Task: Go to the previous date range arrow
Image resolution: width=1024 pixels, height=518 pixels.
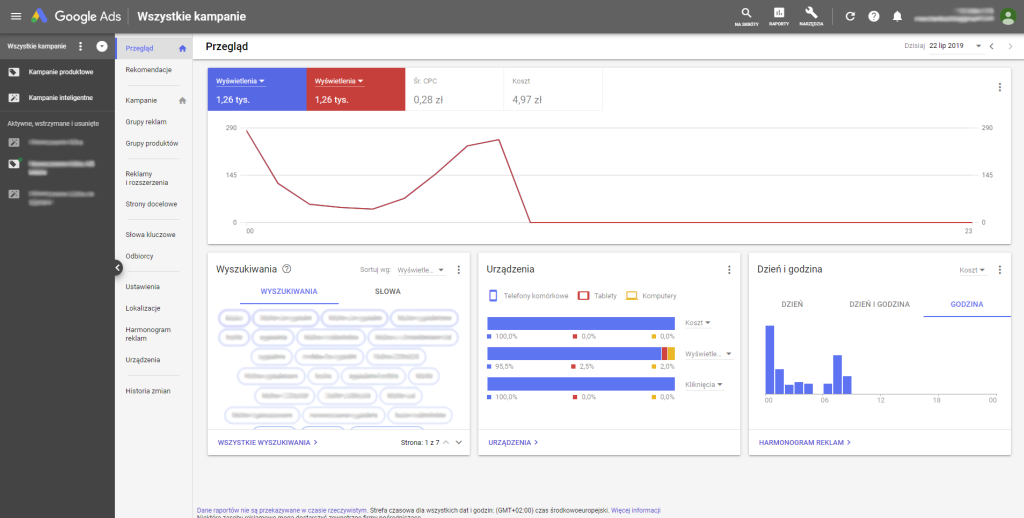Action: click(x=991, y=46)
